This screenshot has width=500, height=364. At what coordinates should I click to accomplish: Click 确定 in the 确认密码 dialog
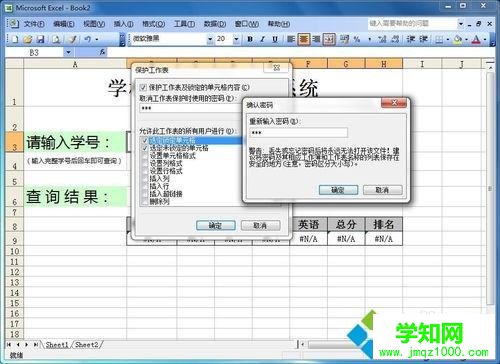coord(338,190)
